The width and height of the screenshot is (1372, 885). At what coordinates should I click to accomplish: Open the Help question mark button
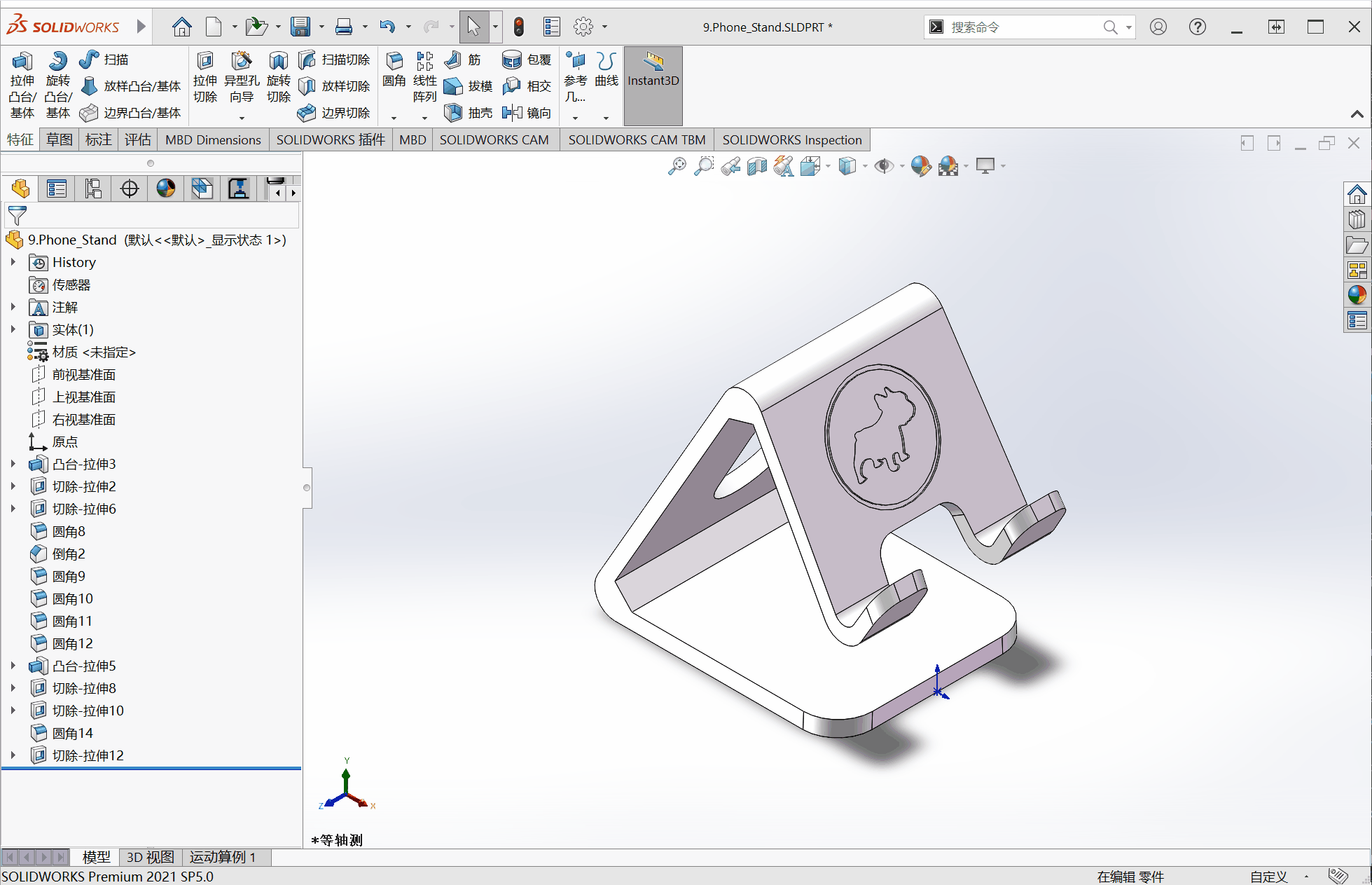pos(1198,27)
